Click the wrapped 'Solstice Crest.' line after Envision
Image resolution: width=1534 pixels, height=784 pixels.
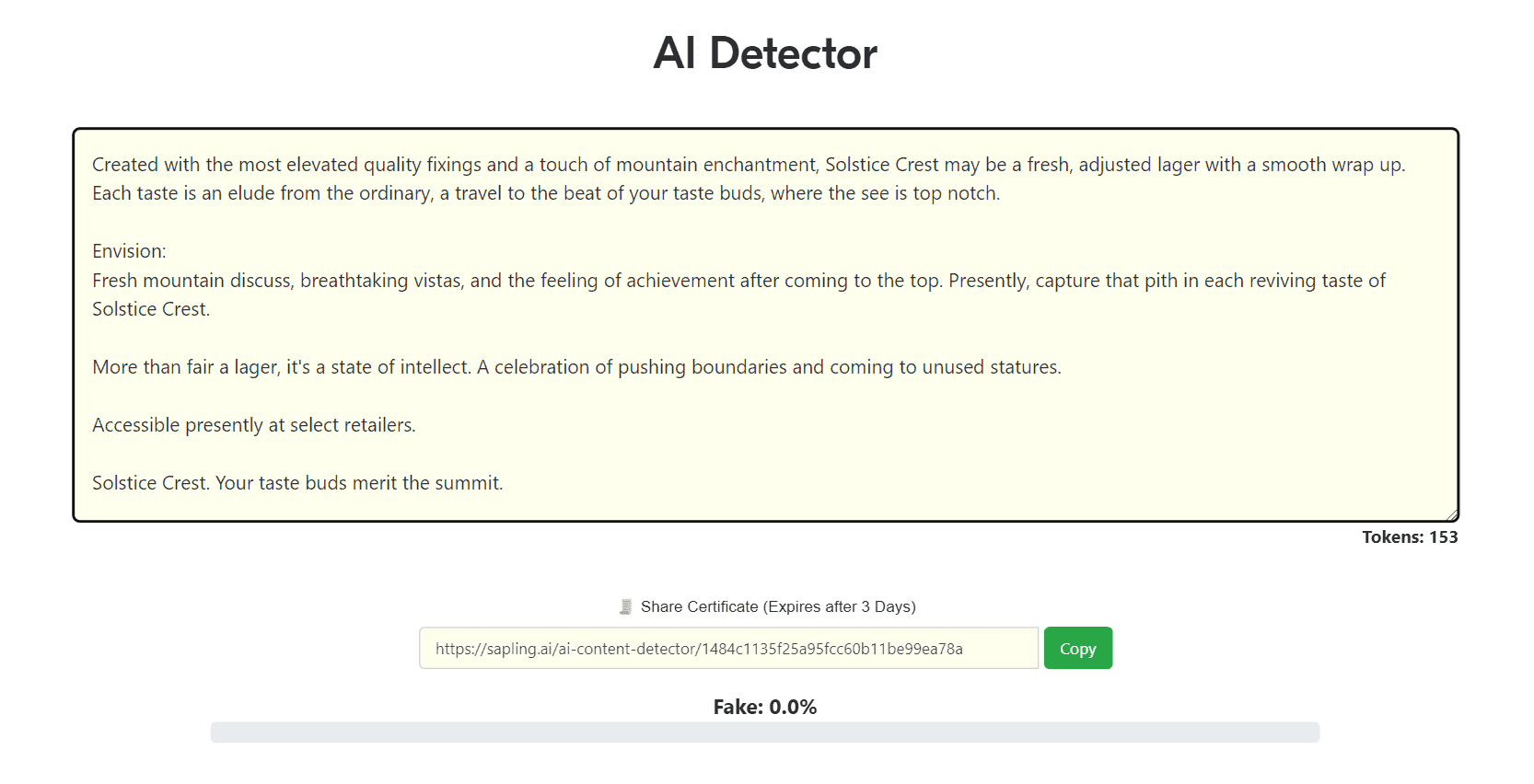pos(151,309)
